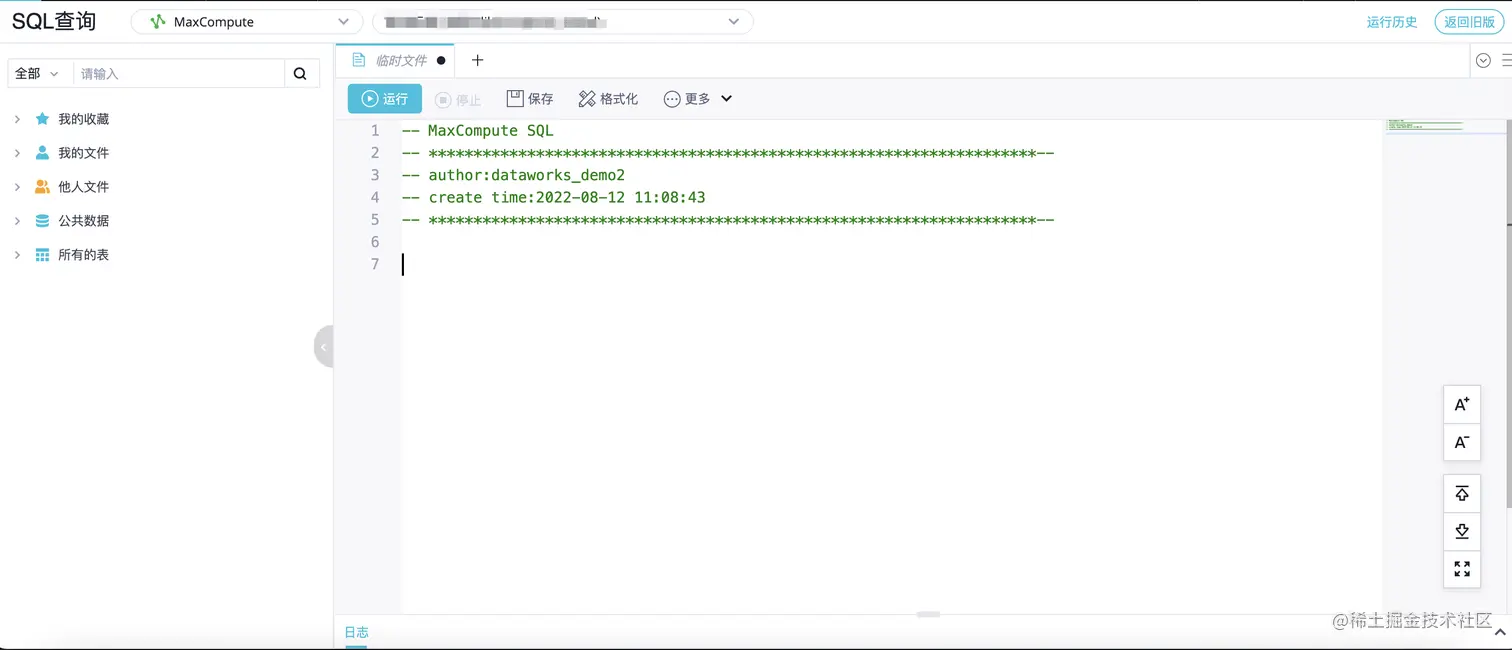Screen dimensions: 1512x650
Task: Open the 日志 log tab
Action: coord(356,632)
